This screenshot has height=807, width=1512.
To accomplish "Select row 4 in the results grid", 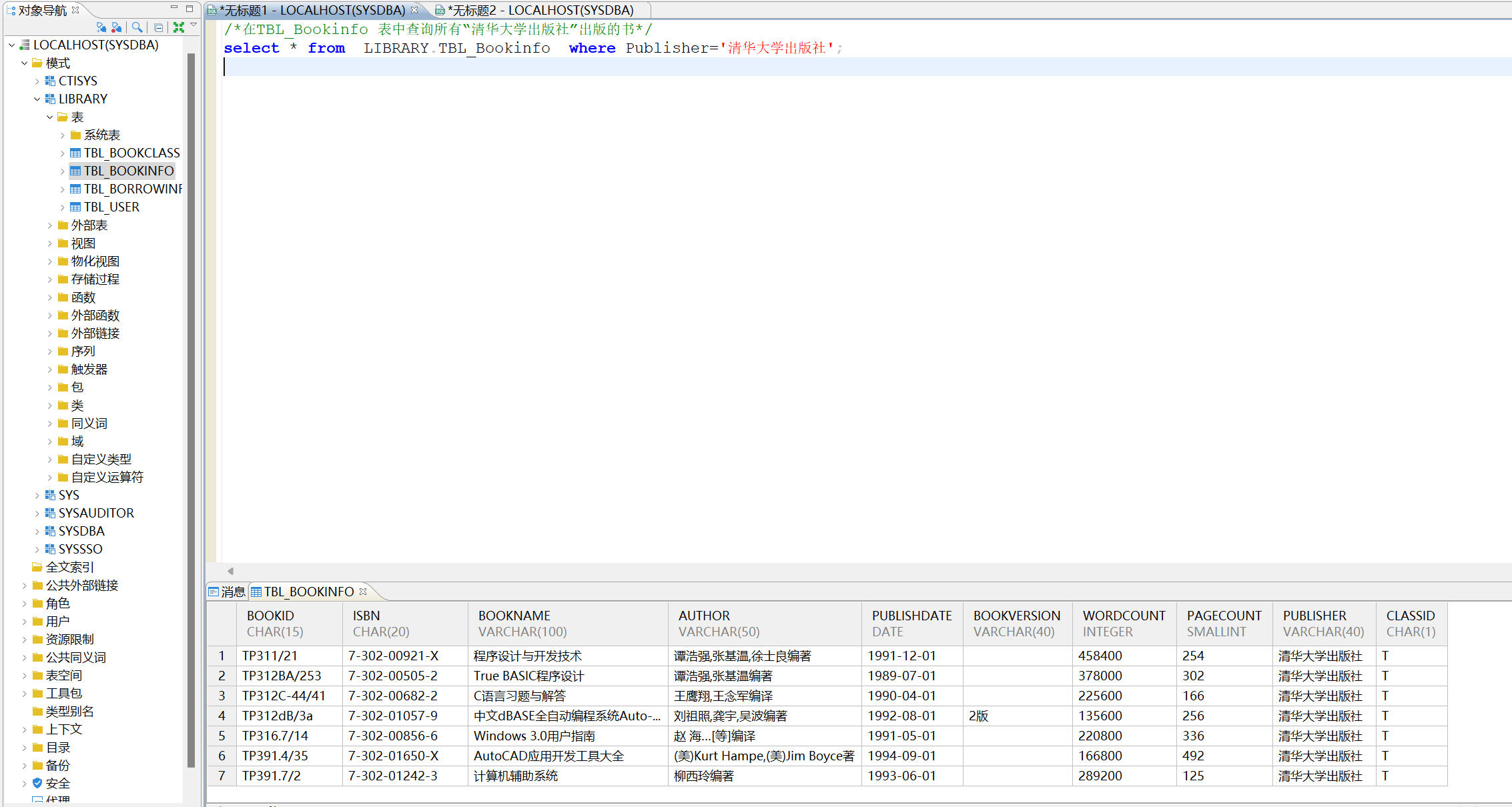I will 222,716.
